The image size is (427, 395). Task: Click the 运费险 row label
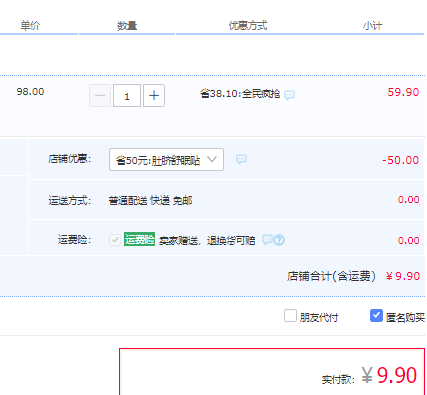(x=74, y=240)
